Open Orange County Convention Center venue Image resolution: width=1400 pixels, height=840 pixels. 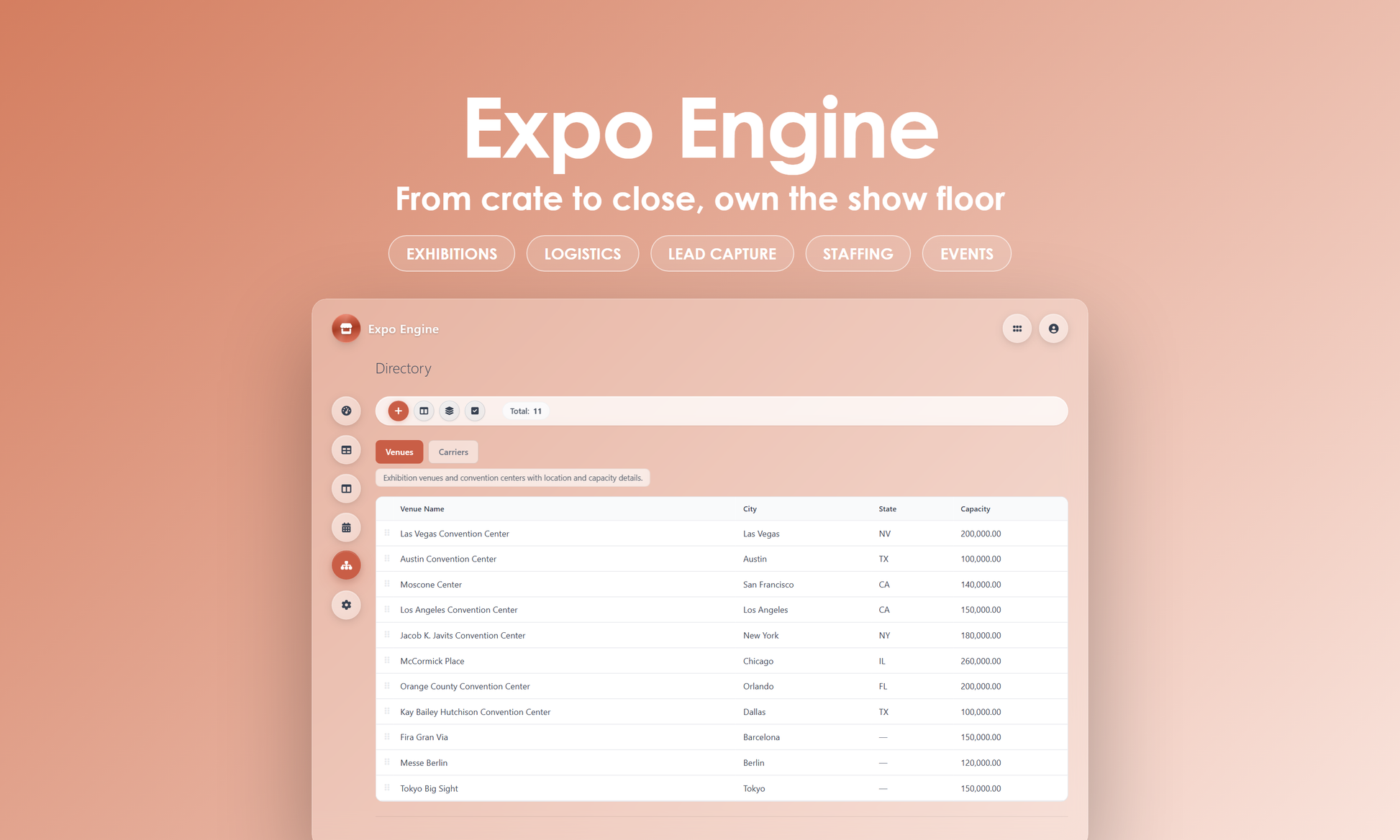pos(465,686)
